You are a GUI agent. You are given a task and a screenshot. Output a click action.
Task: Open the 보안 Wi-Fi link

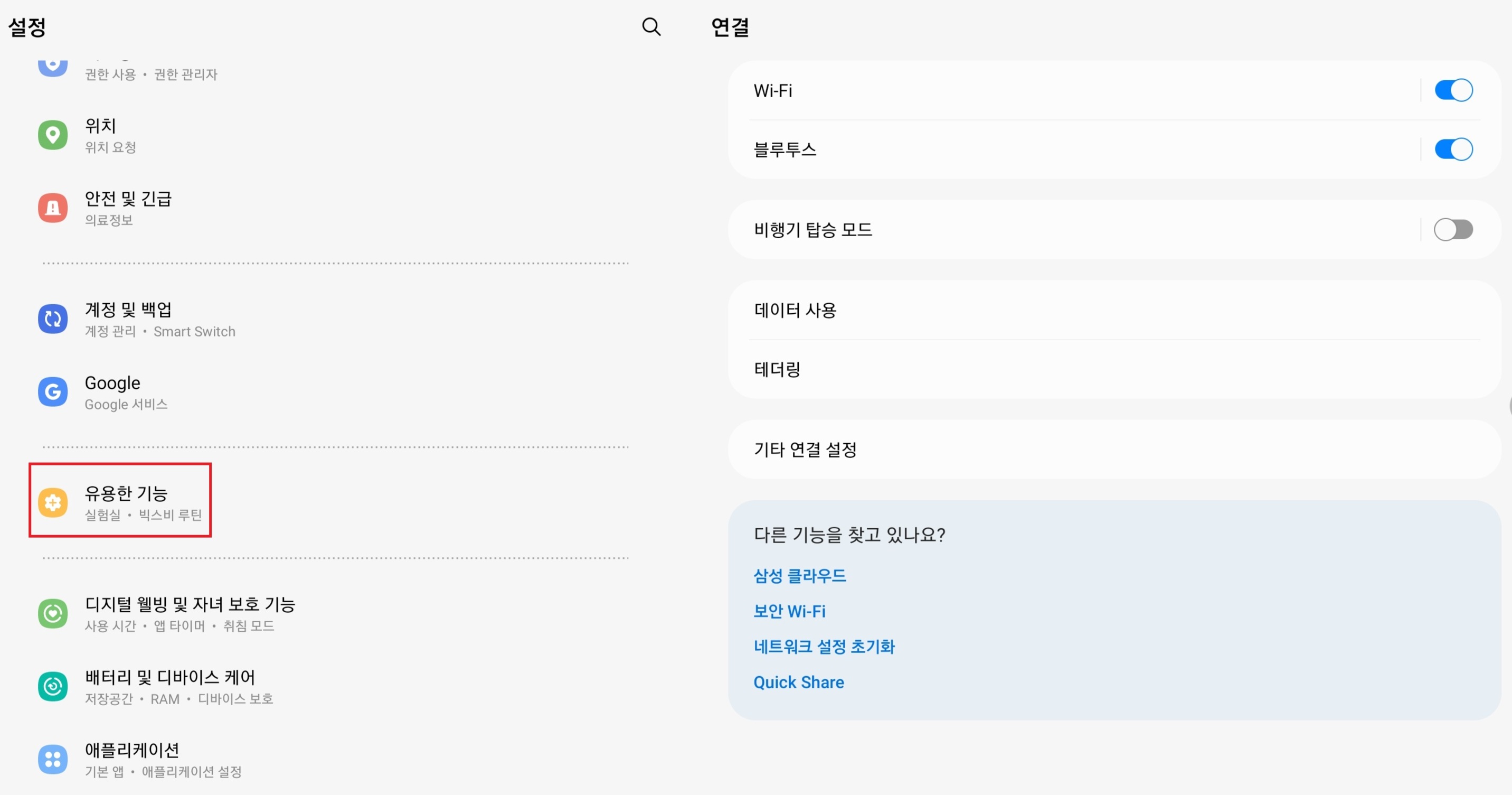click(x=789, y=611)
